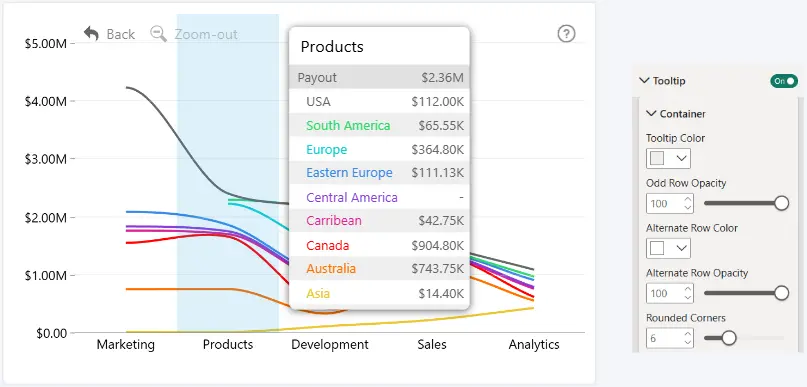Click the Back button label
This screenshot has height=387, width=807.
(x=120, y=34)
